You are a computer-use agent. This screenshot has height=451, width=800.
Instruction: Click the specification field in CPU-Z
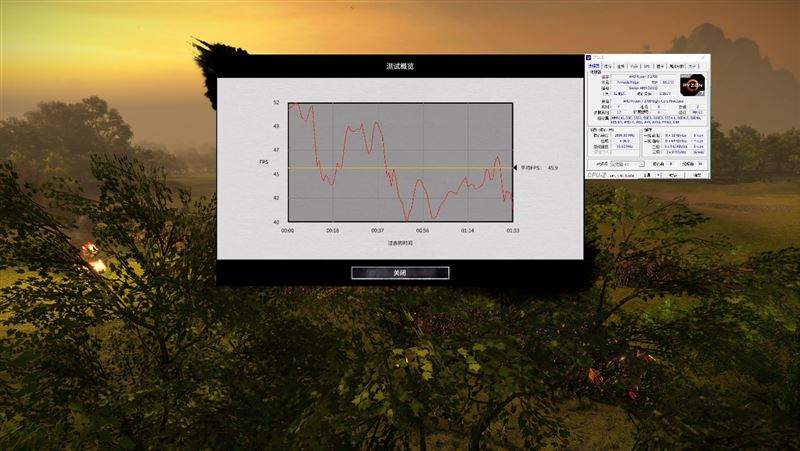coord(658,101)
